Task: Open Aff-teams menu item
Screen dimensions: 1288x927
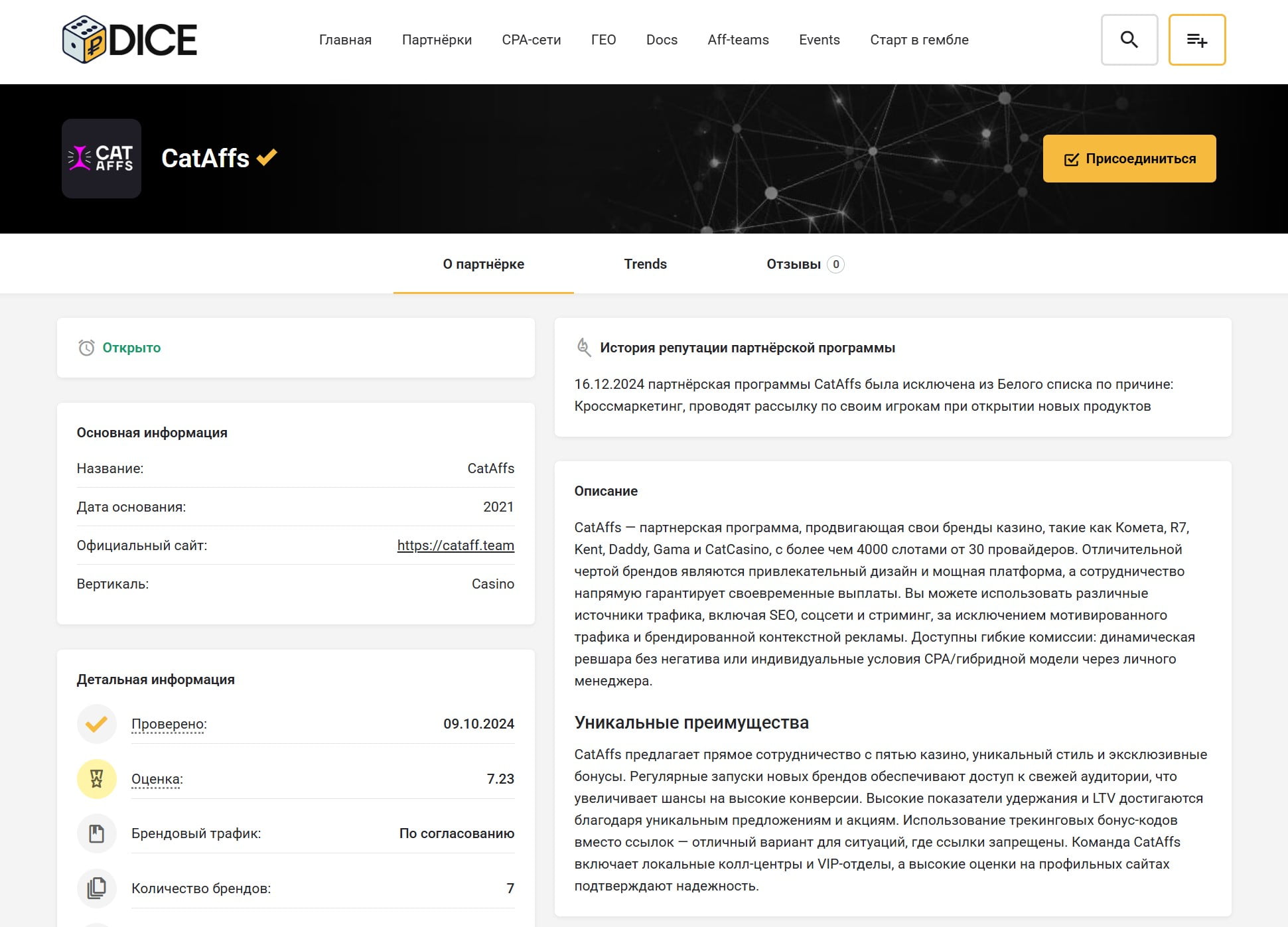Action: 738,40
